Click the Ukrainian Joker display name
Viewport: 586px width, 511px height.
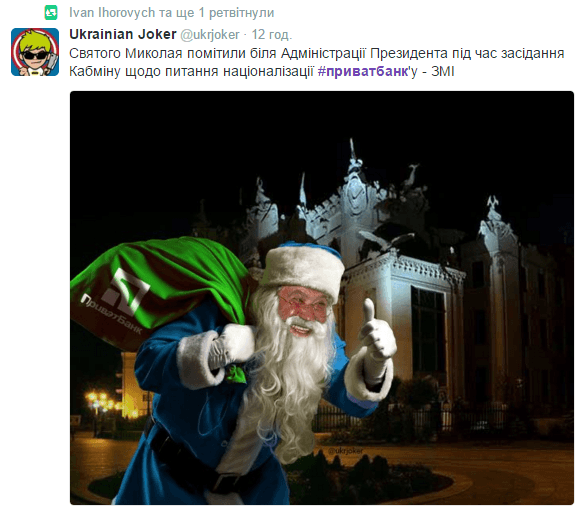pos(123,34)
